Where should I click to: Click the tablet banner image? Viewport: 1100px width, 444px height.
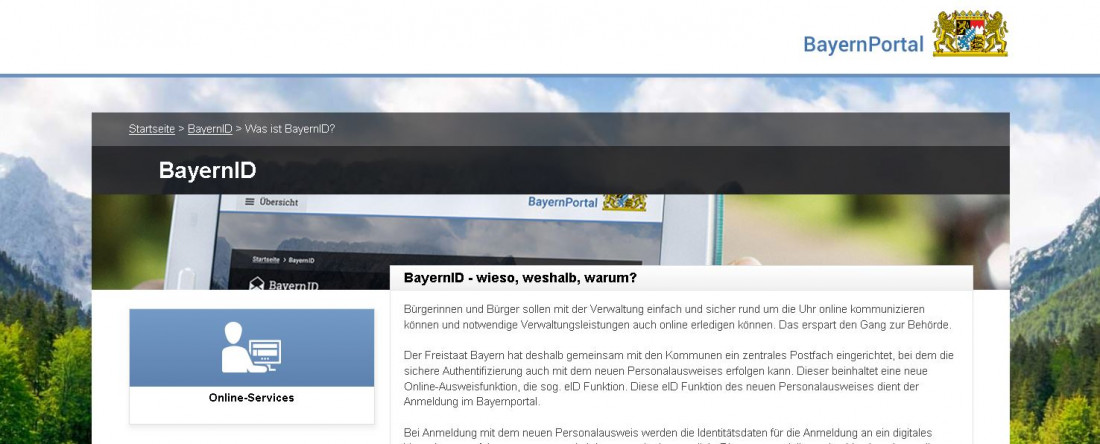[x=550, y=241]
